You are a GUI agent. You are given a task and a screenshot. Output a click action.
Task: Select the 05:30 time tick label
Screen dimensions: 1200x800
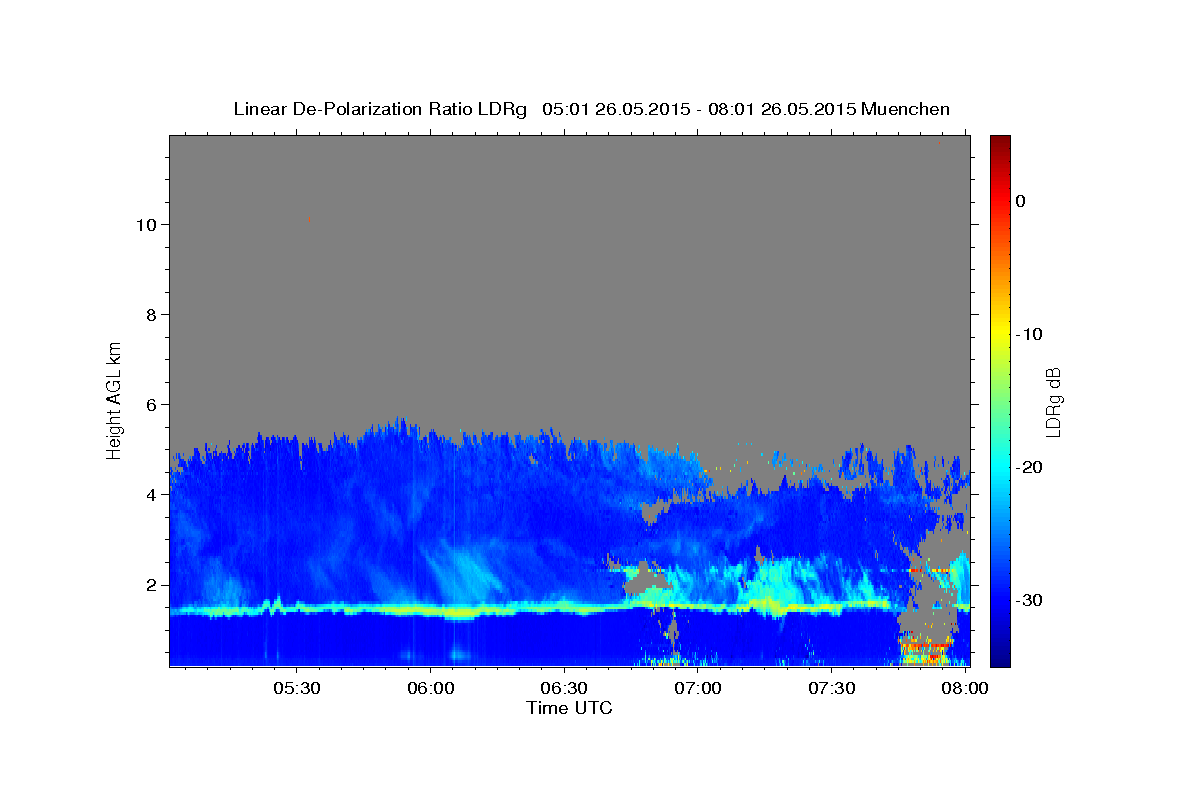(x=297, y=689)
